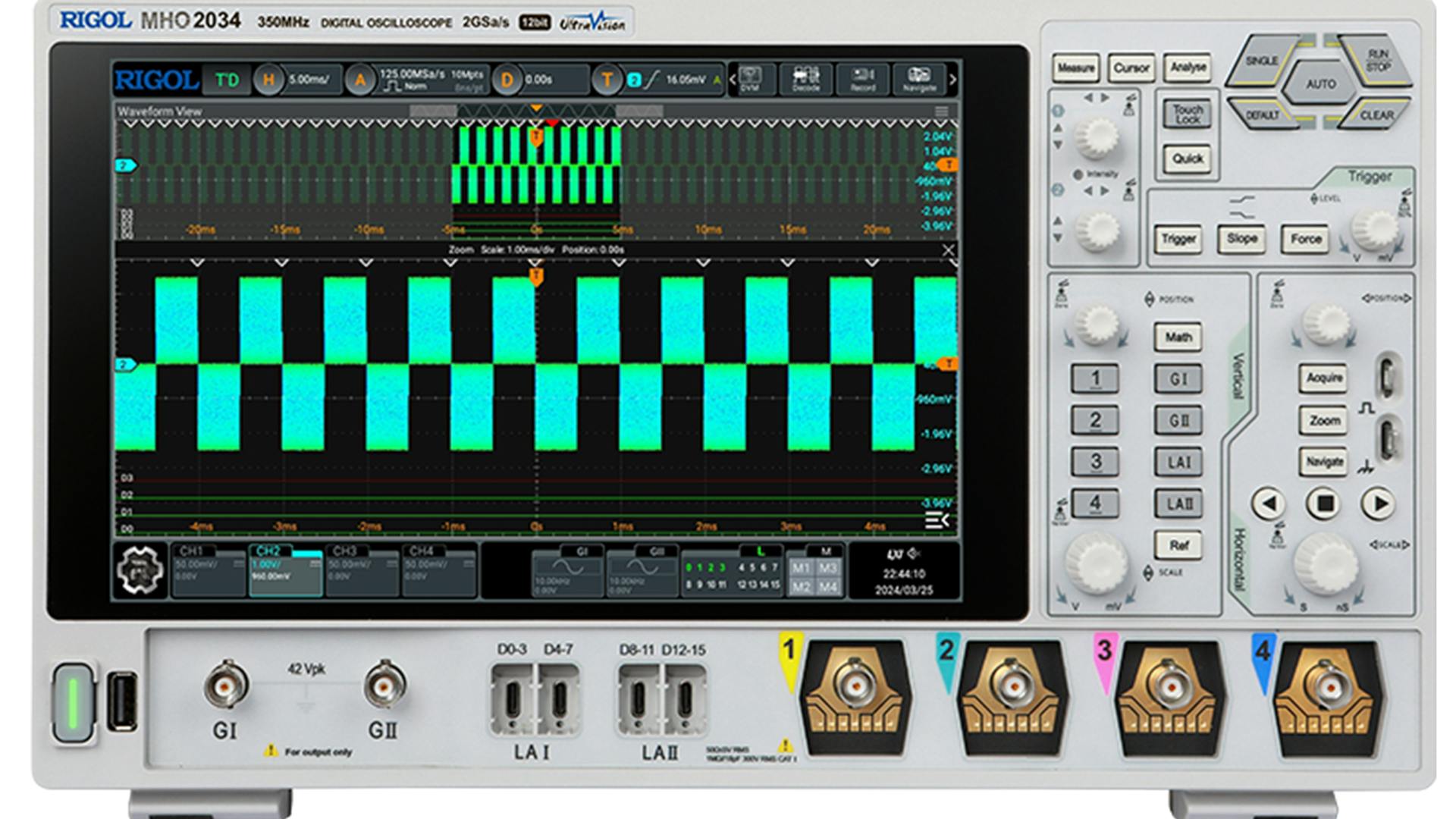Enable Touch Lock on the front panel
1456x819 pixels.
[1186, 111]
